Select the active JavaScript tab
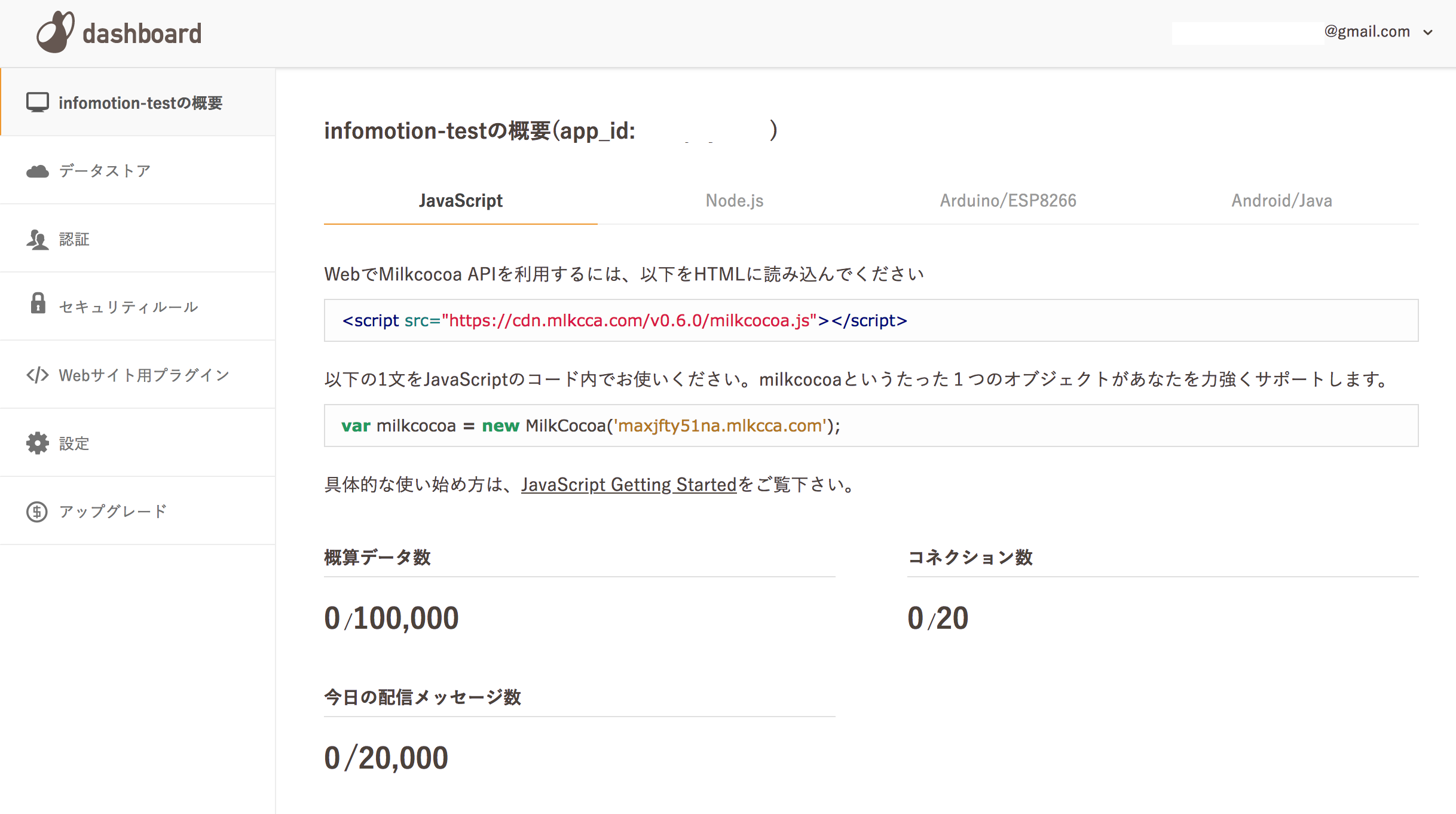 [461, 201]
